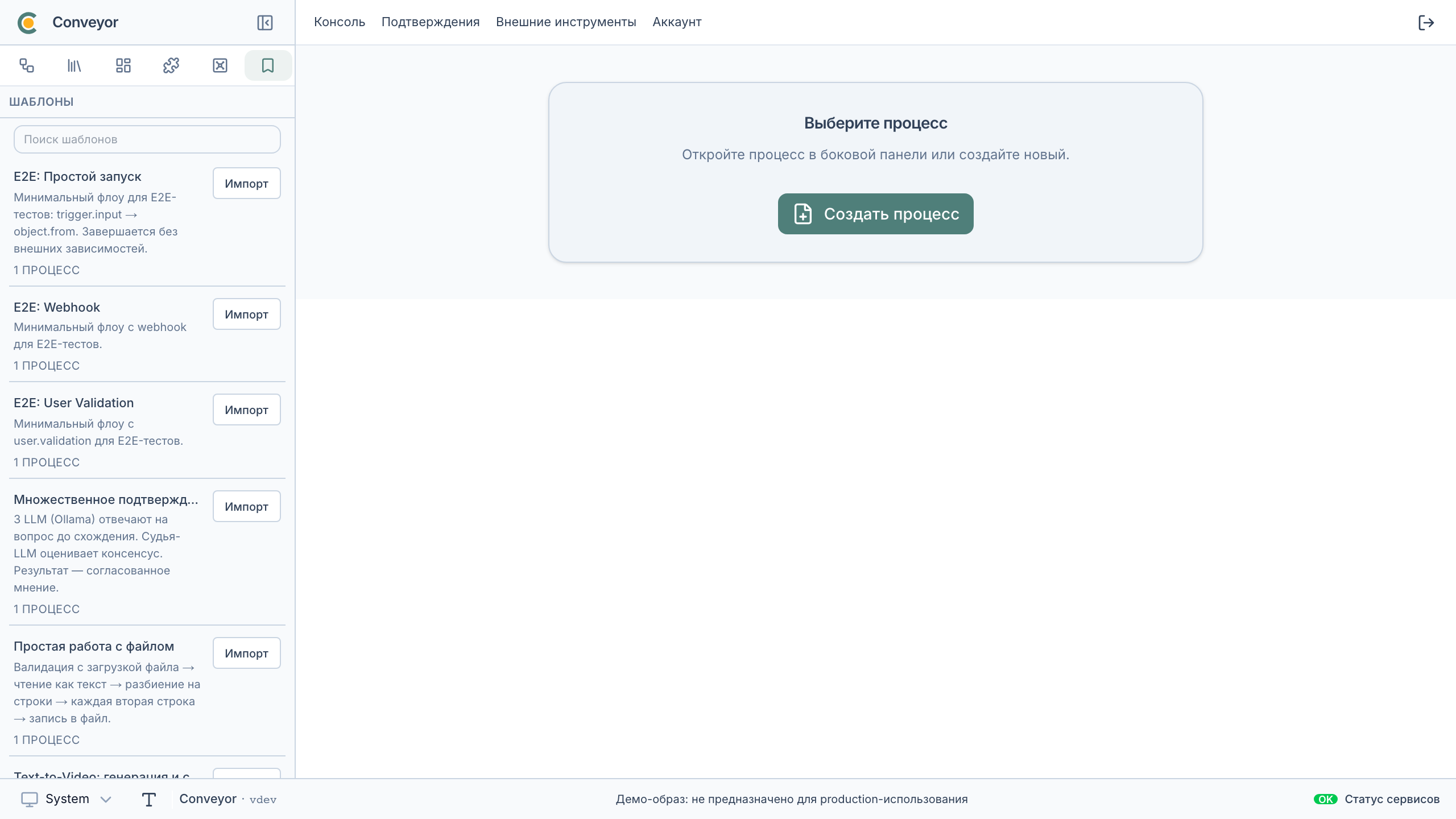Screen dimensions: 1456x819
Task: Import the Множественное подтверждение template
Action: pyautogui.click(x=247, y=506)
